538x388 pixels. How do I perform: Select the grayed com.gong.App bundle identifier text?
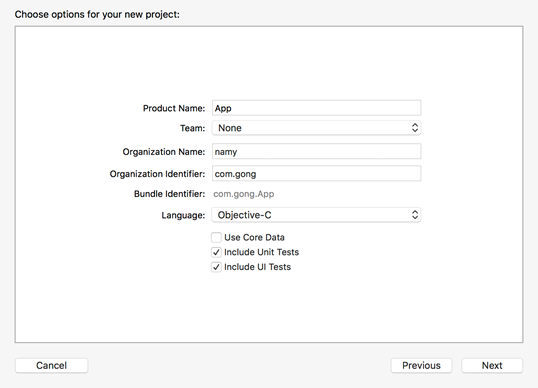click(244, 194)
